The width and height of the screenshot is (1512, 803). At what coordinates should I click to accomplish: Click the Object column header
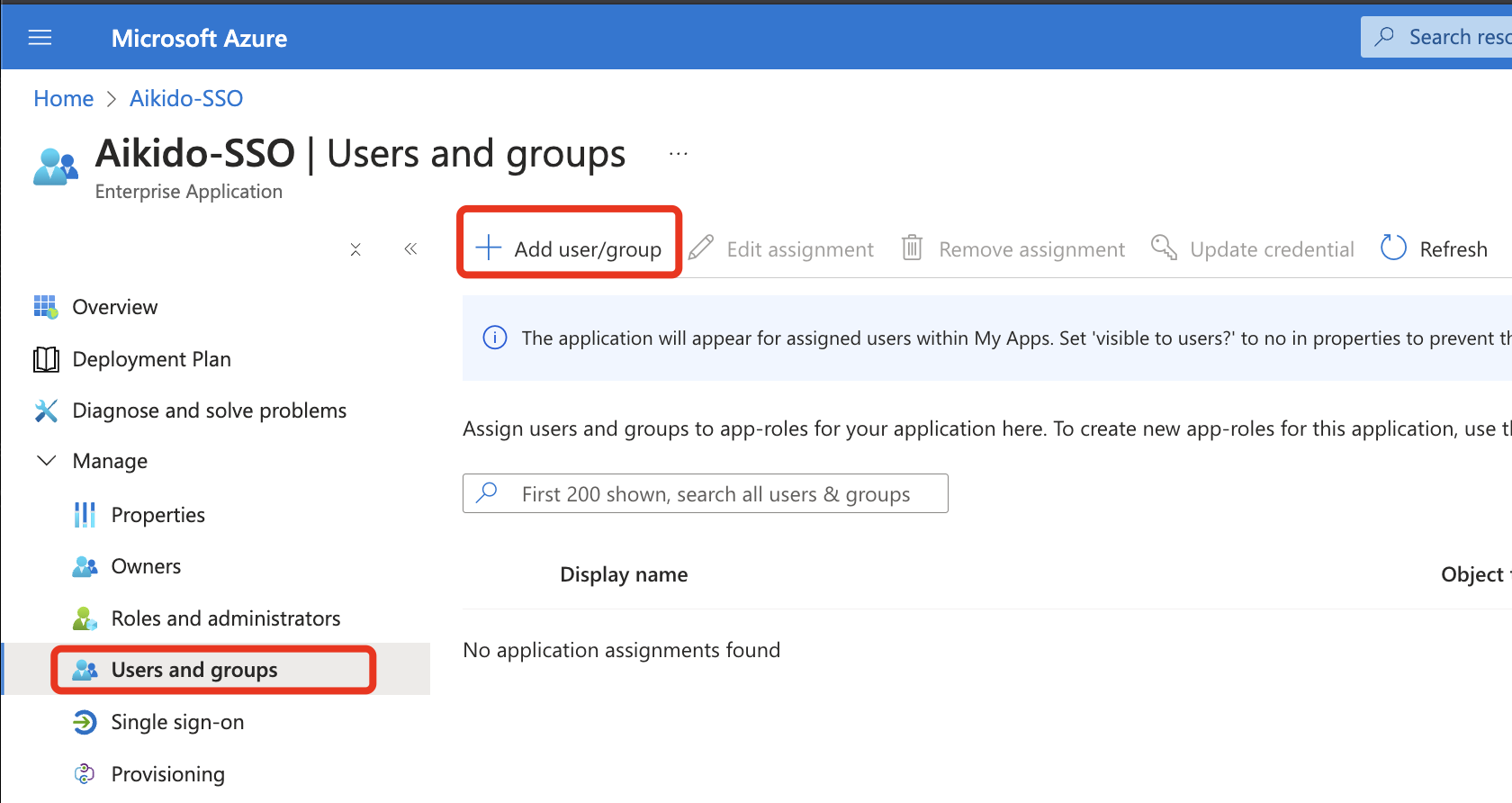tap(1476, 574)
